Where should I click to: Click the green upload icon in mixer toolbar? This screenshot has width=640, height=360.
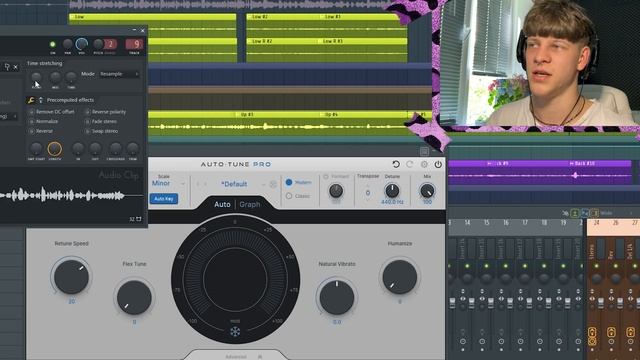(x=575, y=213)
